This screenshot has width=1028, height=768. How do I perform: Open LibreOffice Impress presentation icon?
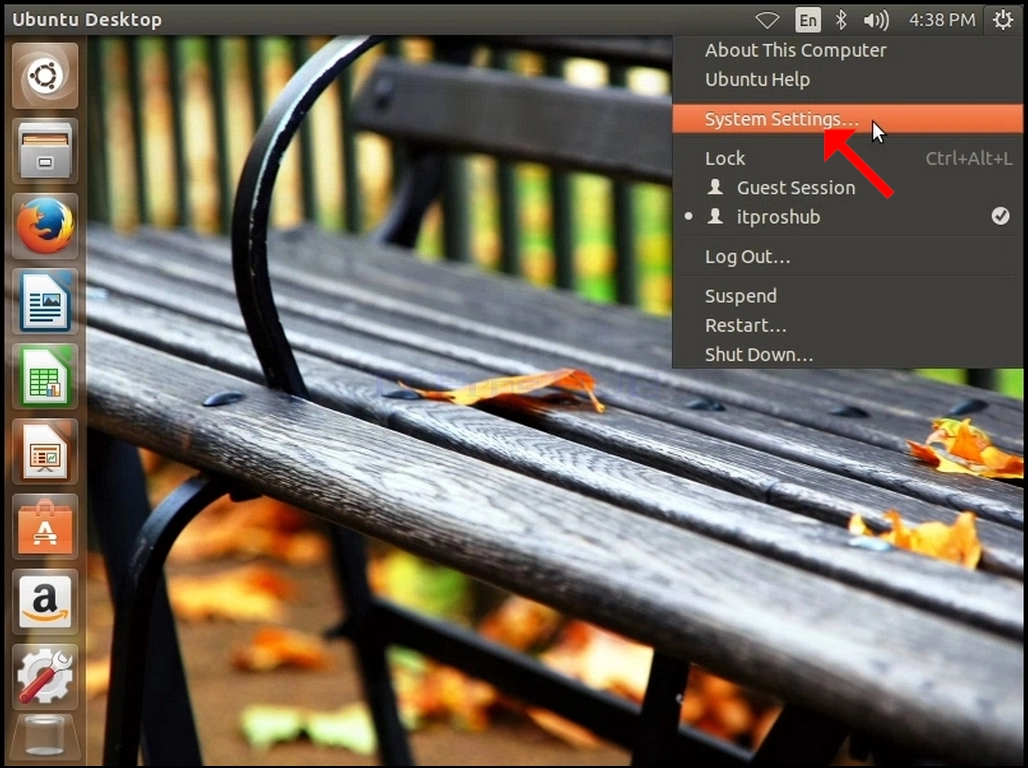[45, 452]
